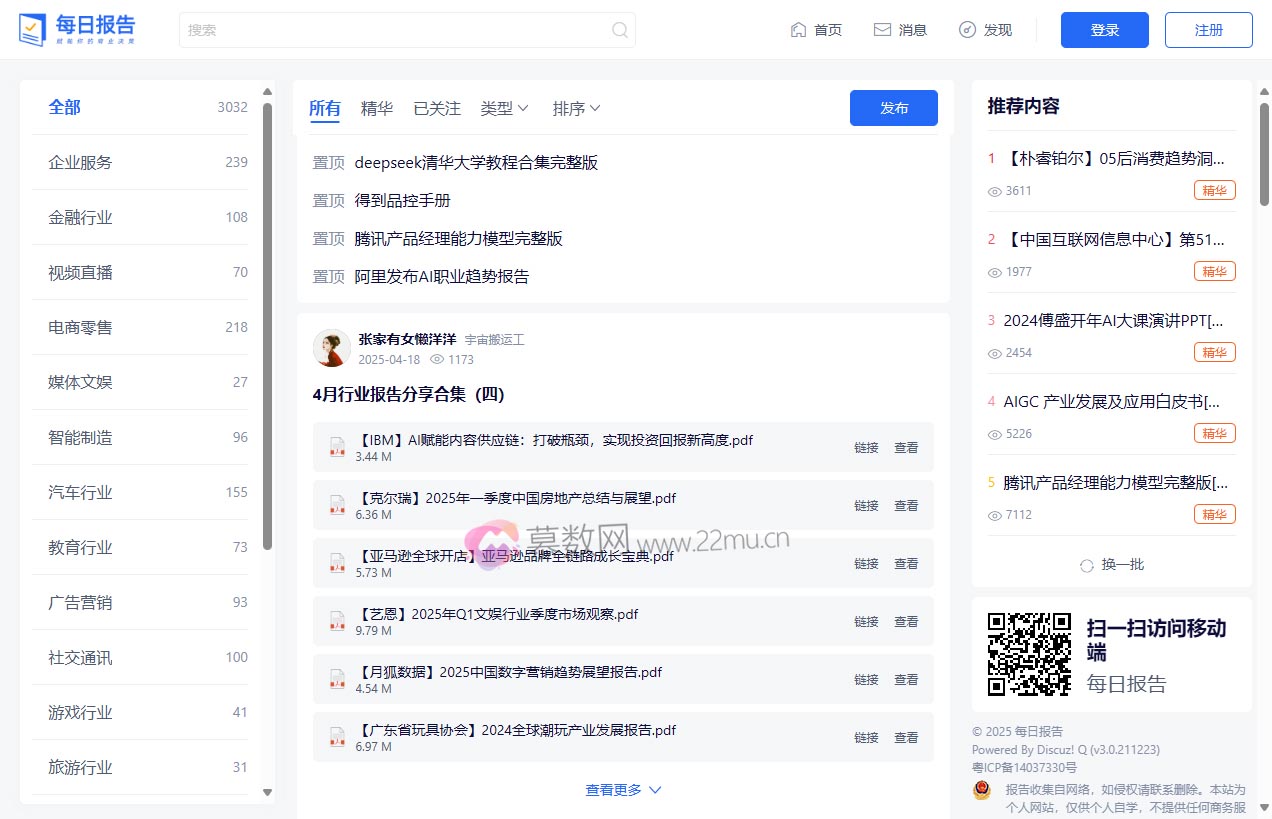Click the 精华 badge on the first recommended item
1272x819 pixels.
(1214, 190)
